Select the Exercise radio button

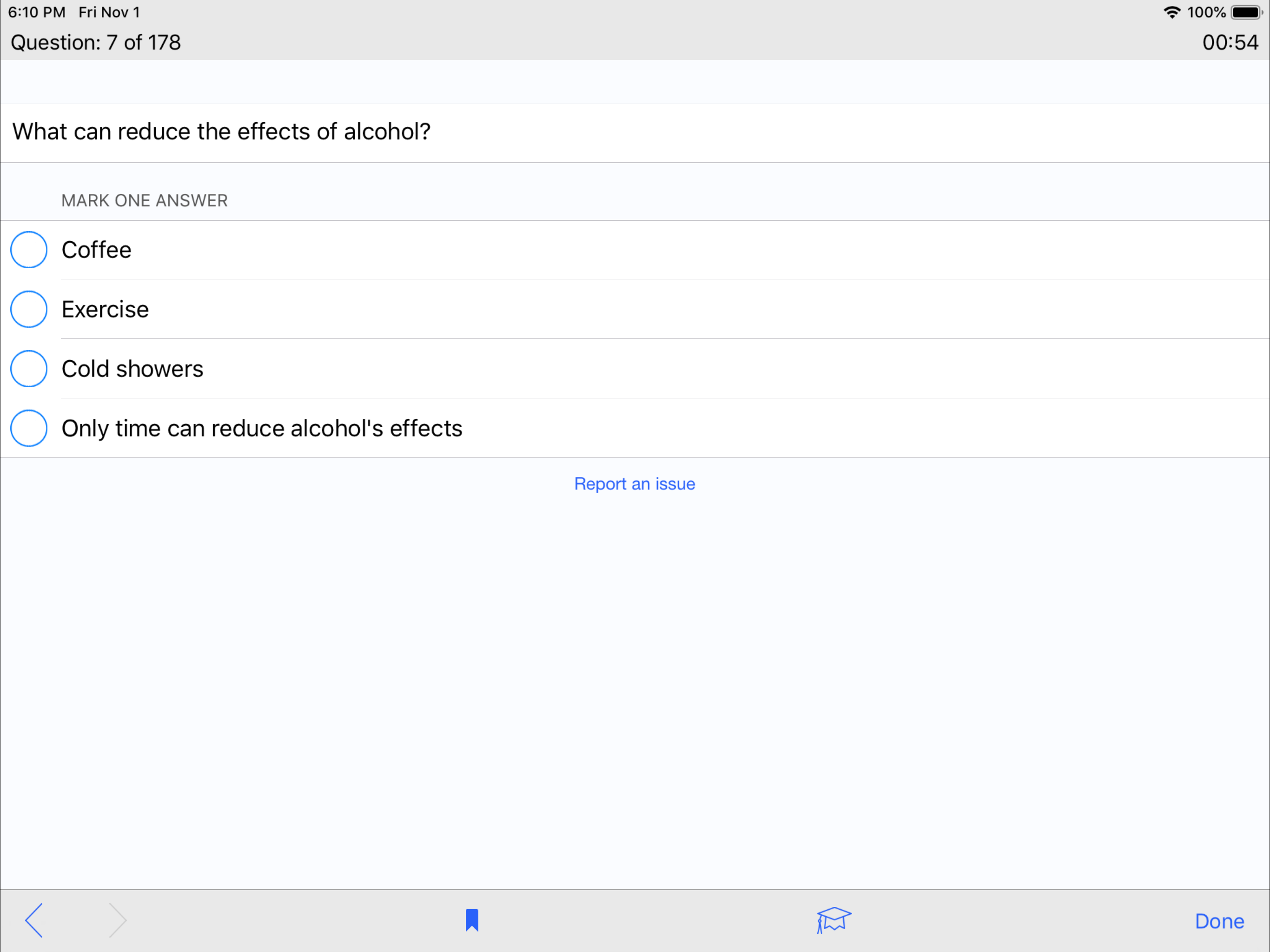tap(29, 309)
